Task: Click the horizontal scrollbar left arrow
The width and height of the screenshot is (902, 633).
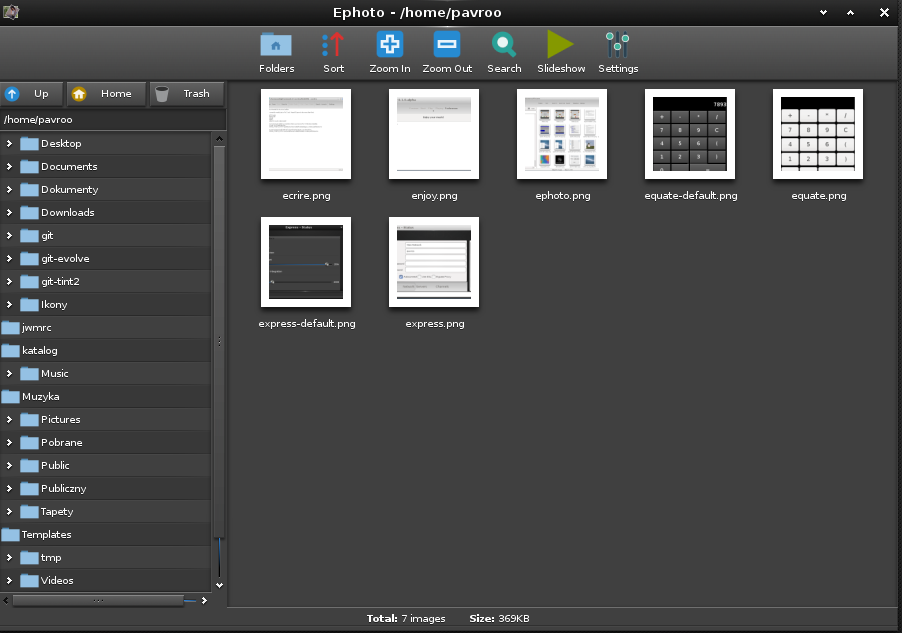Action: coord(6,601)
